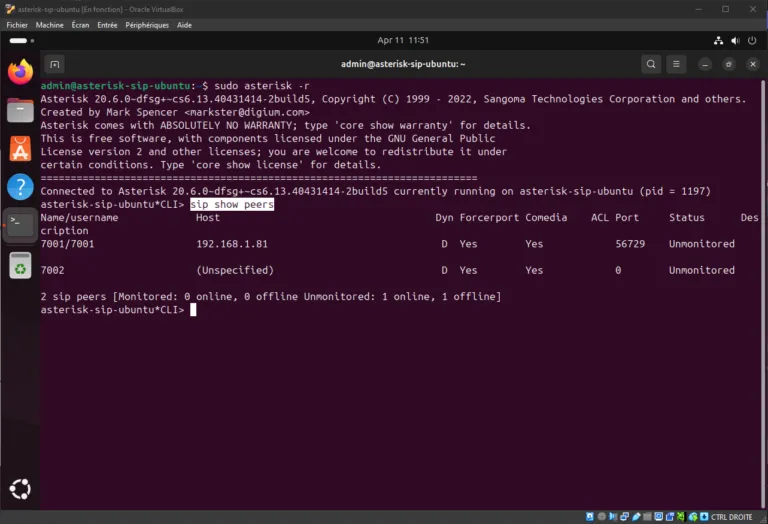
Task: Click the hard disk activity icon in VirtualBox status bar
Action: coord(590,517)
